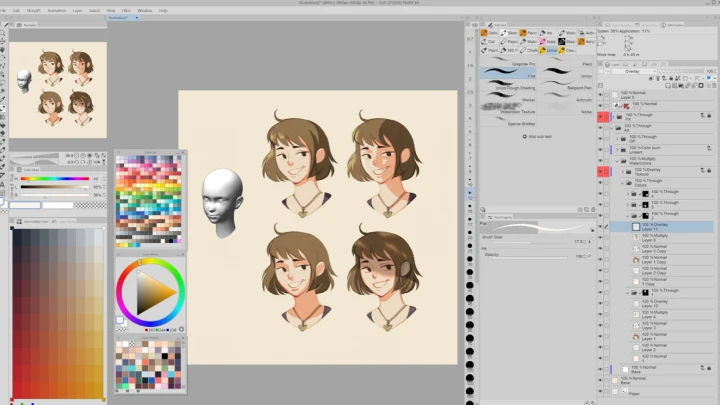Switch to the Information tab
720x405 pixels.
[x=673, y=25]
